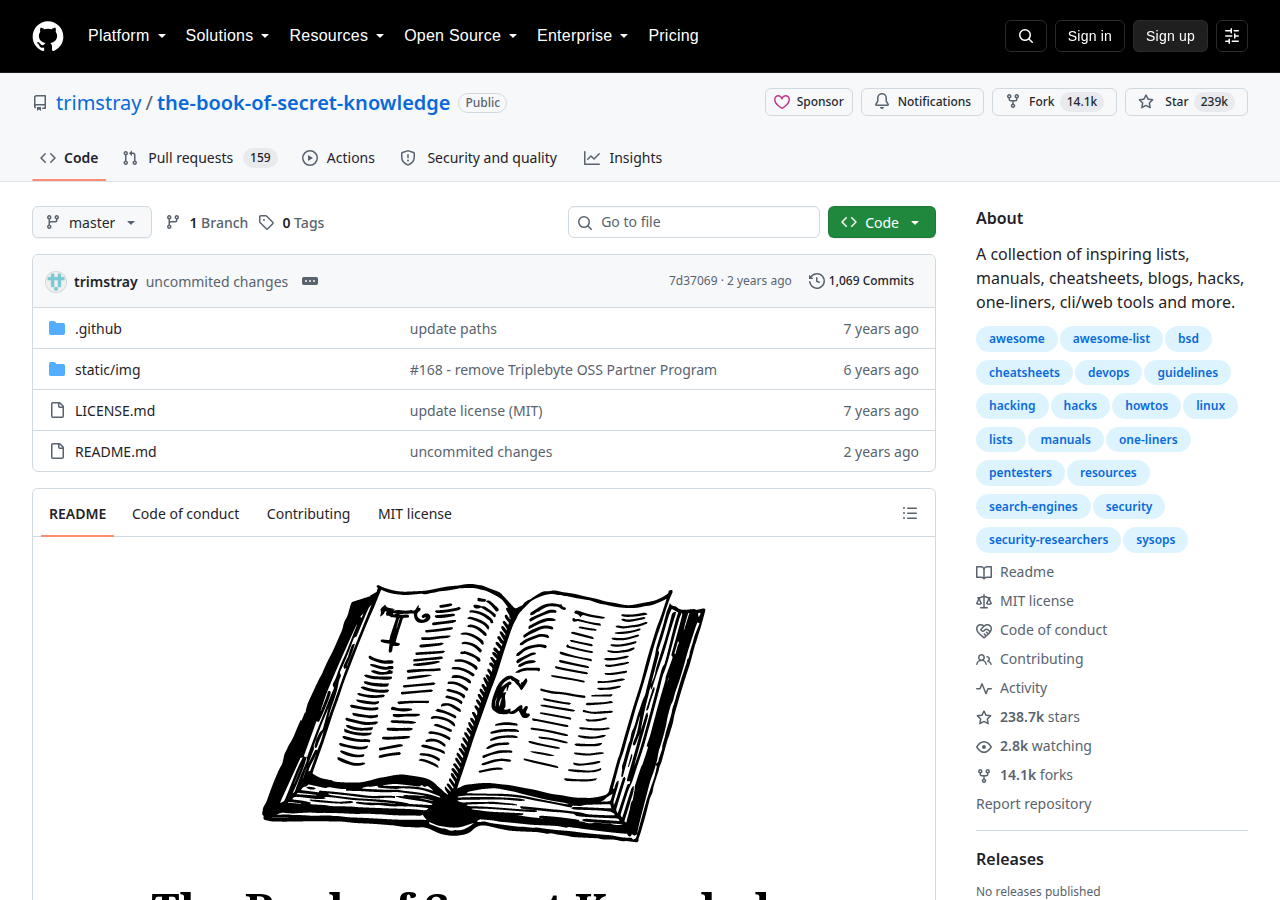
Task: Expand the Platform menu
Action: 127,36
